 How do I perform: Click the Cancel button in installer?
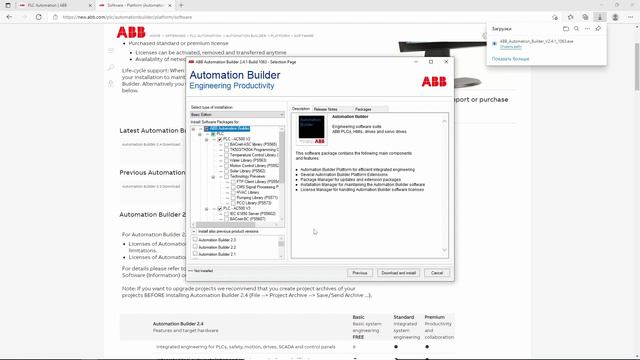(x=437, y=273)
